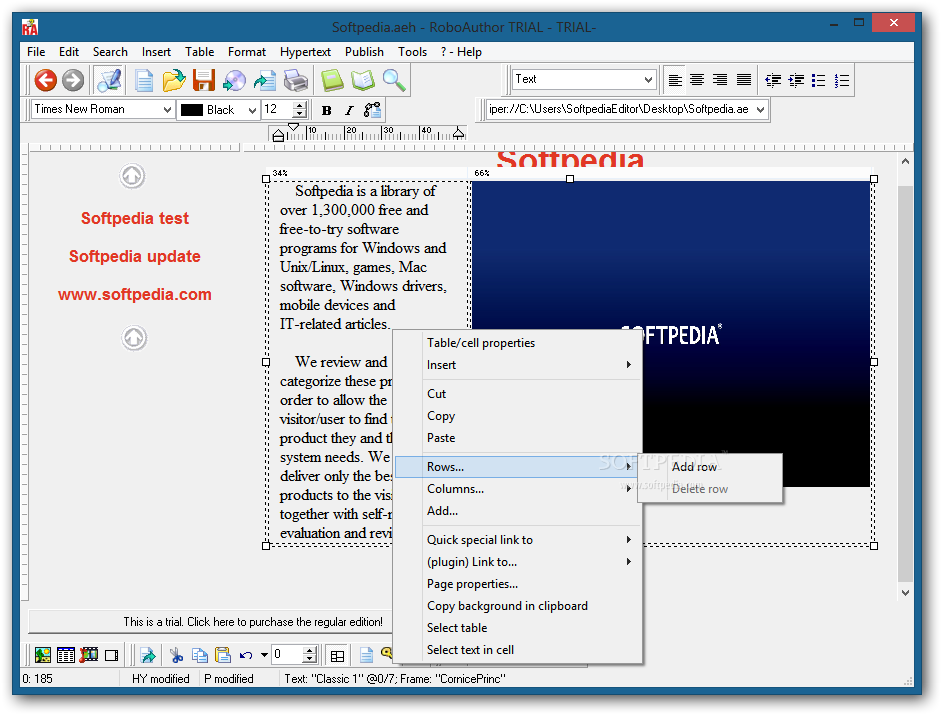Print the document via printer icon
Screen dimensions: 942x715
coord(296,80)
